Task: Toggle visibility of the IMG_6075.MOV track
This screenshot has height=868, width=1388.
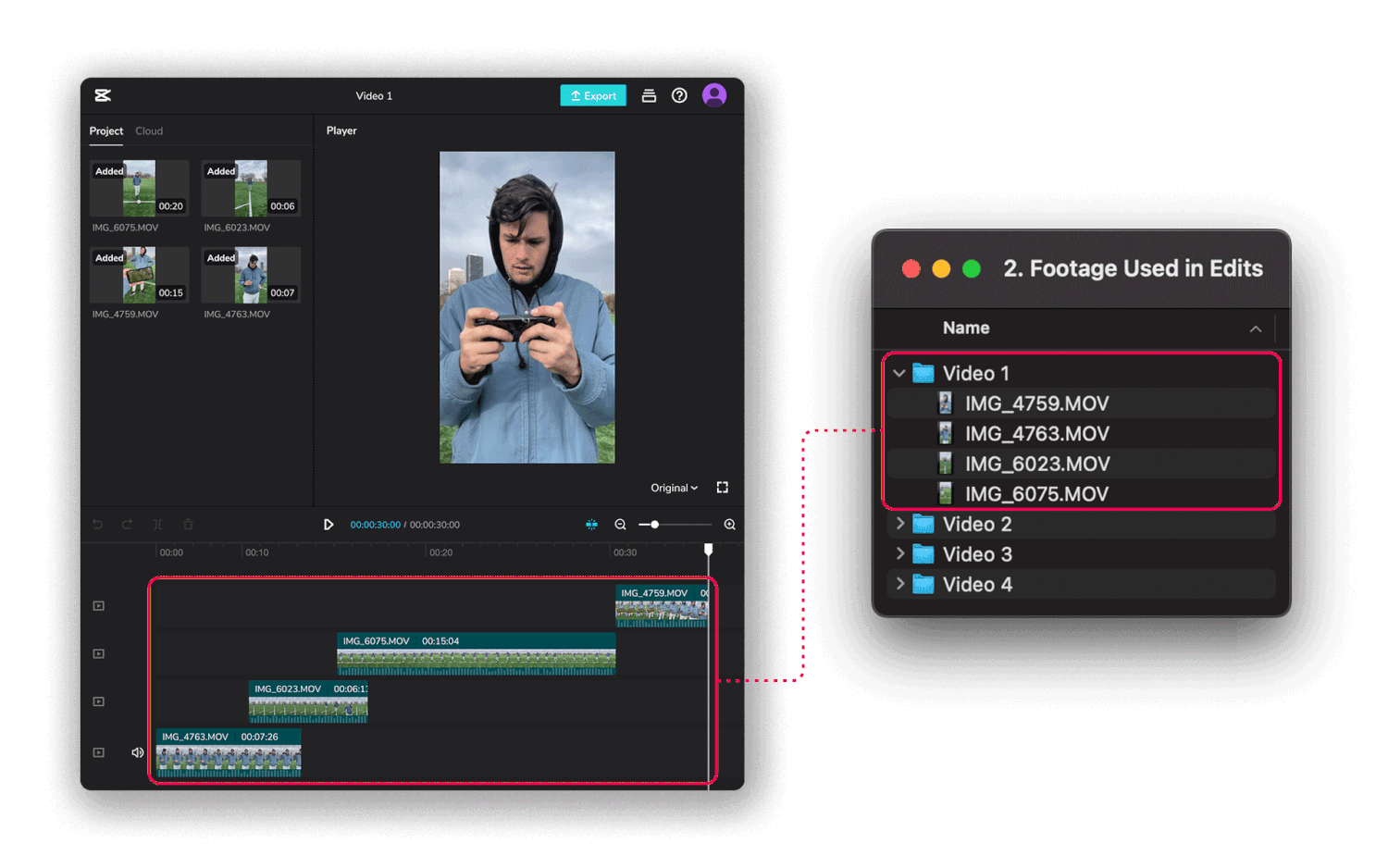Action: coord(98,652)
